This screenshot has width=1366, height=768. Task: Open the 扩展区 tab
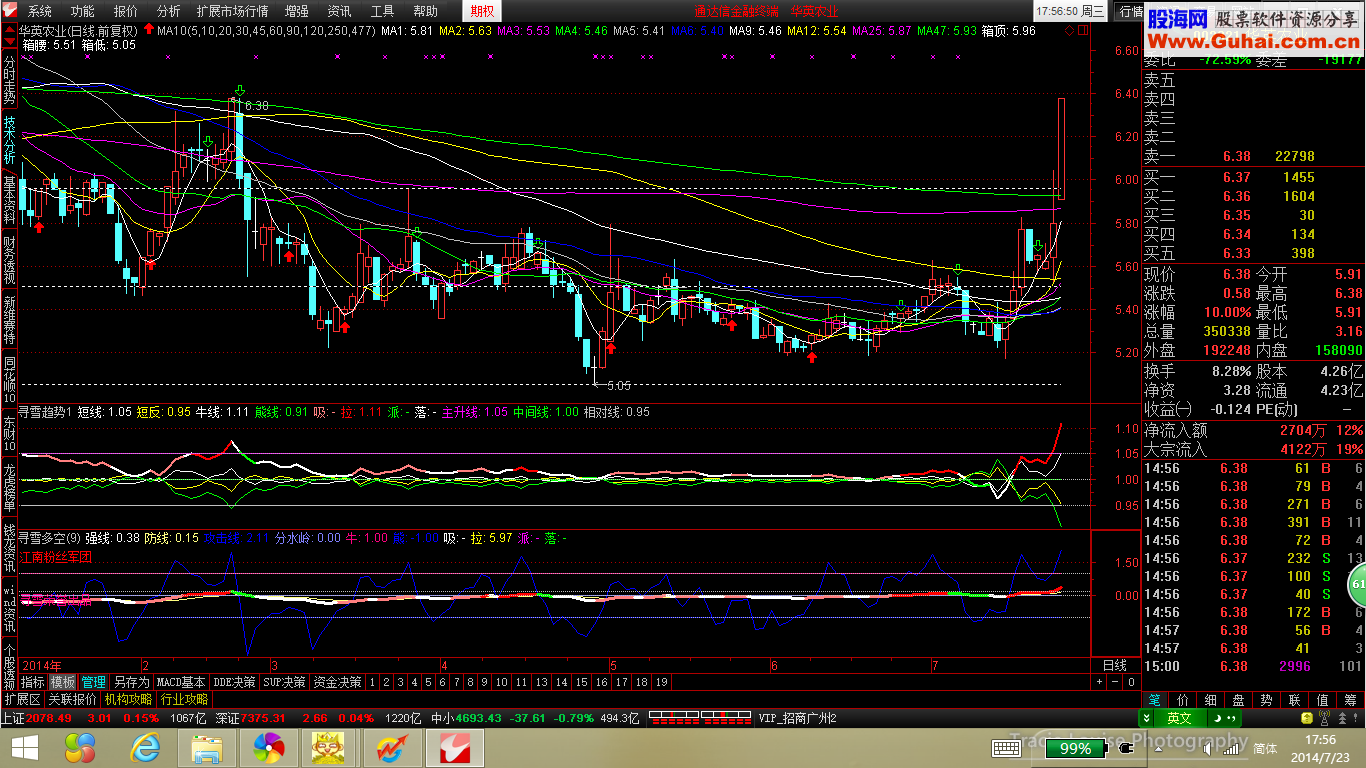[x=22, y=699]
